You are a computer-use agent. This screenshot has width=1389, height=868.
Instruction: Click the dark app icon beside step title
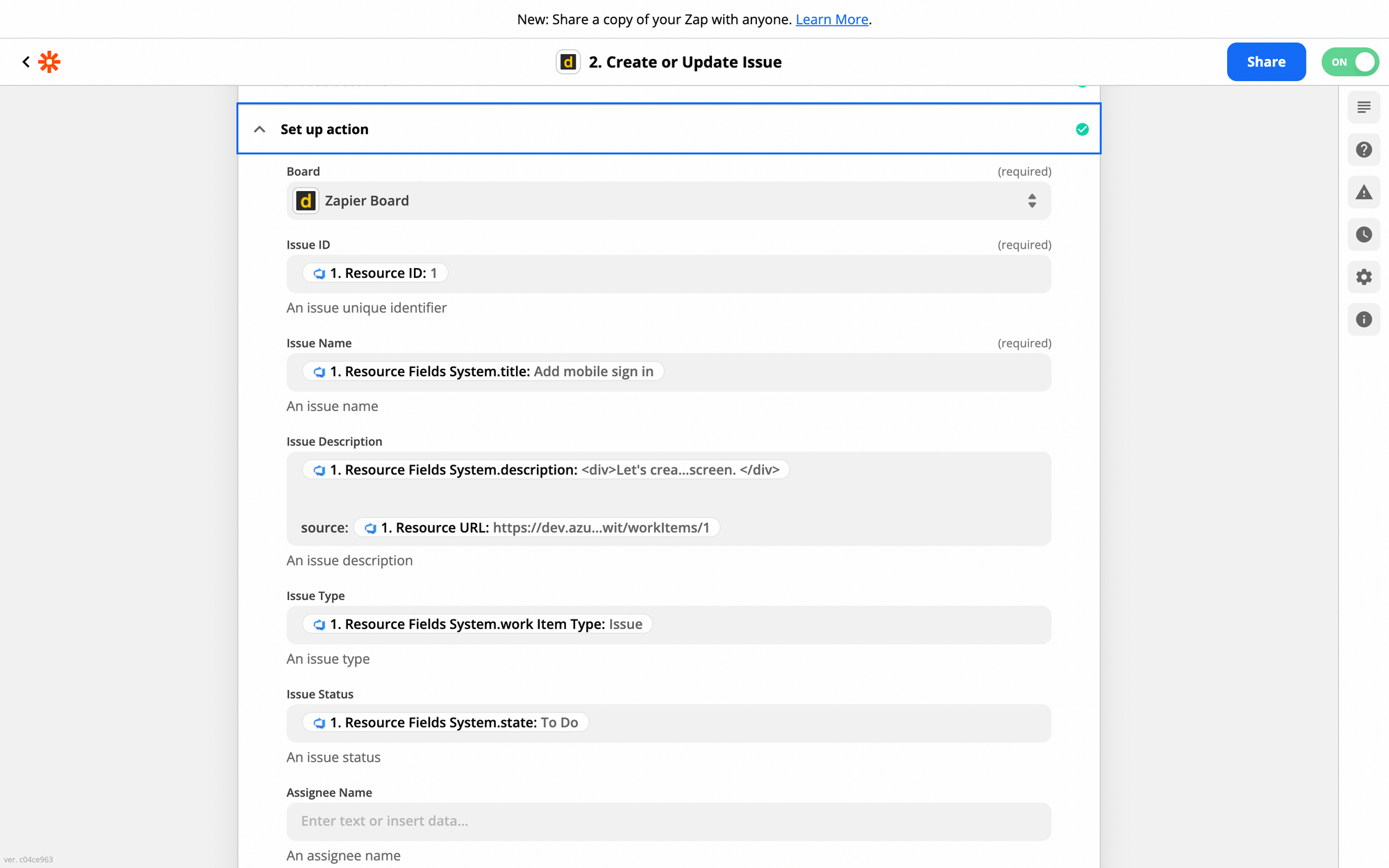click(568, 62)
